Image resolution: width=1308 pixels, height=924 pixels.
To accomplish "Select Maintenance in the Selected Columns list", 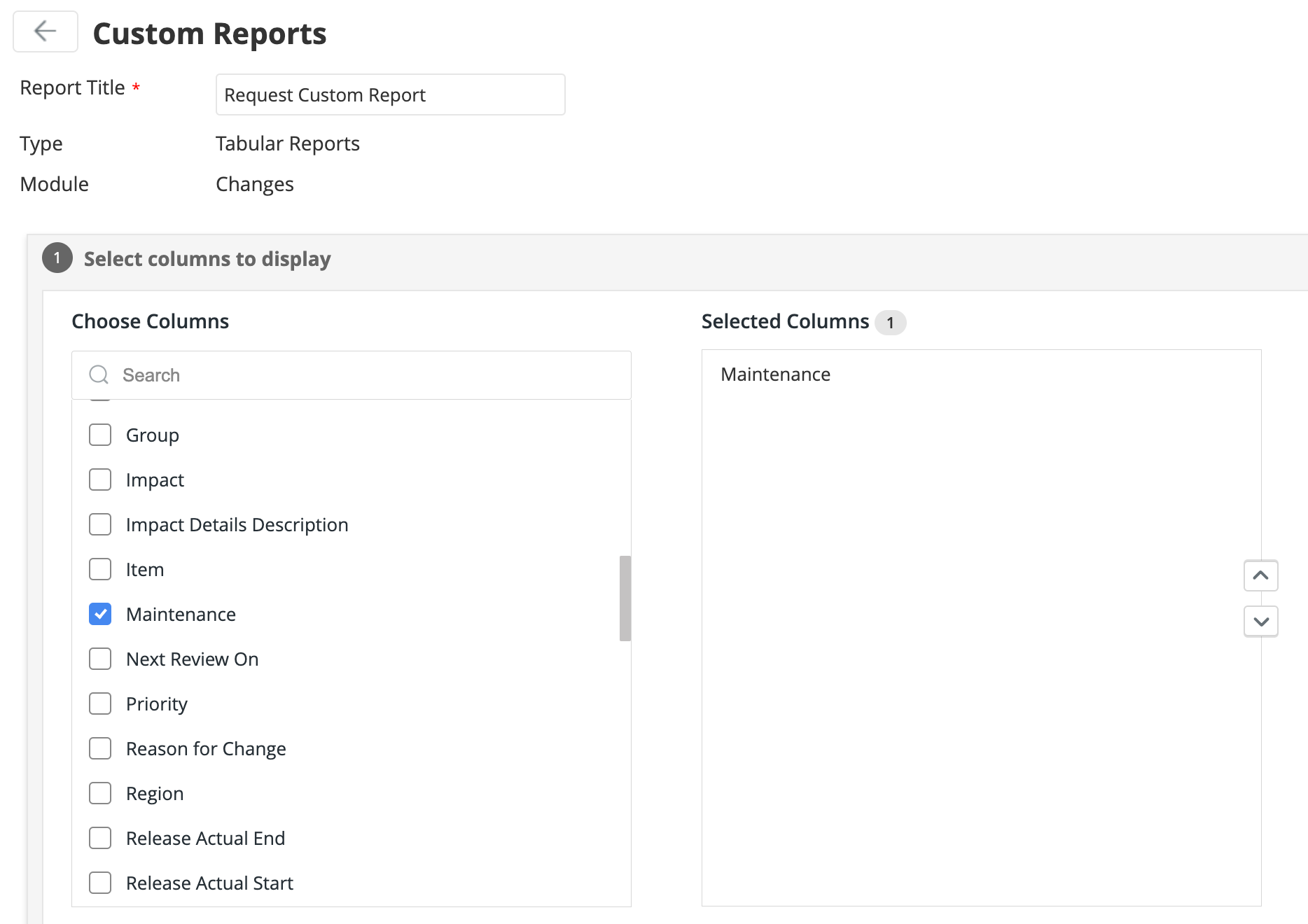I will tap(774, 374).
